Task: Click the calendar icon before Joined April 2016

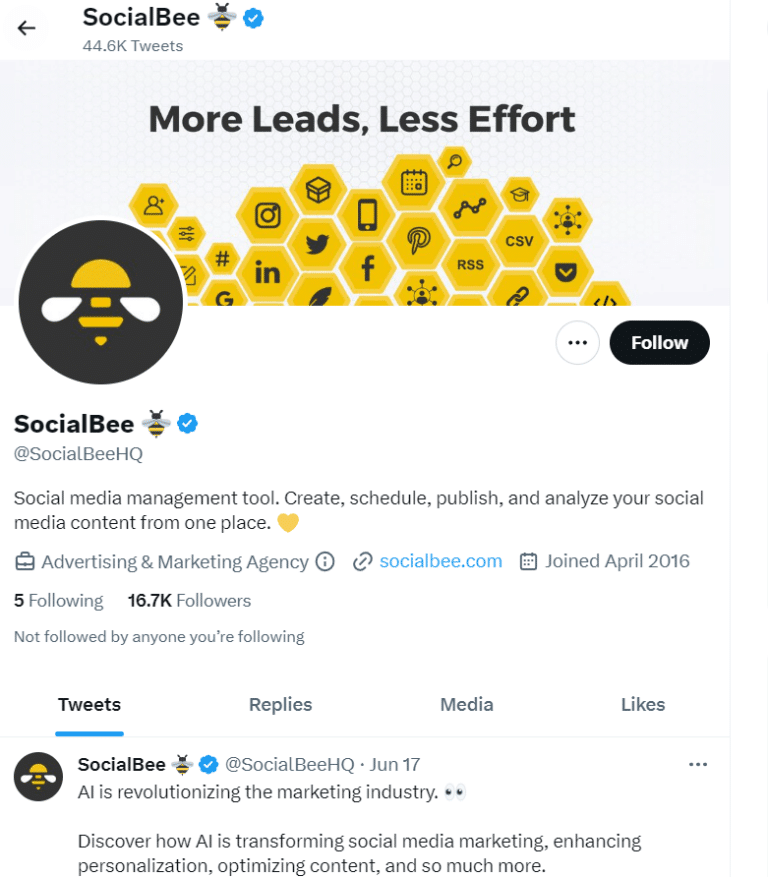Action: click(x=529, y=561)
